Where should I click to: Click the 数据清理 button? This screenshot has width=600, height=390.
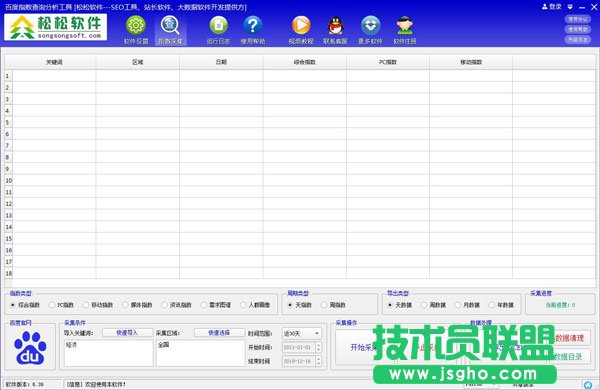569,338
